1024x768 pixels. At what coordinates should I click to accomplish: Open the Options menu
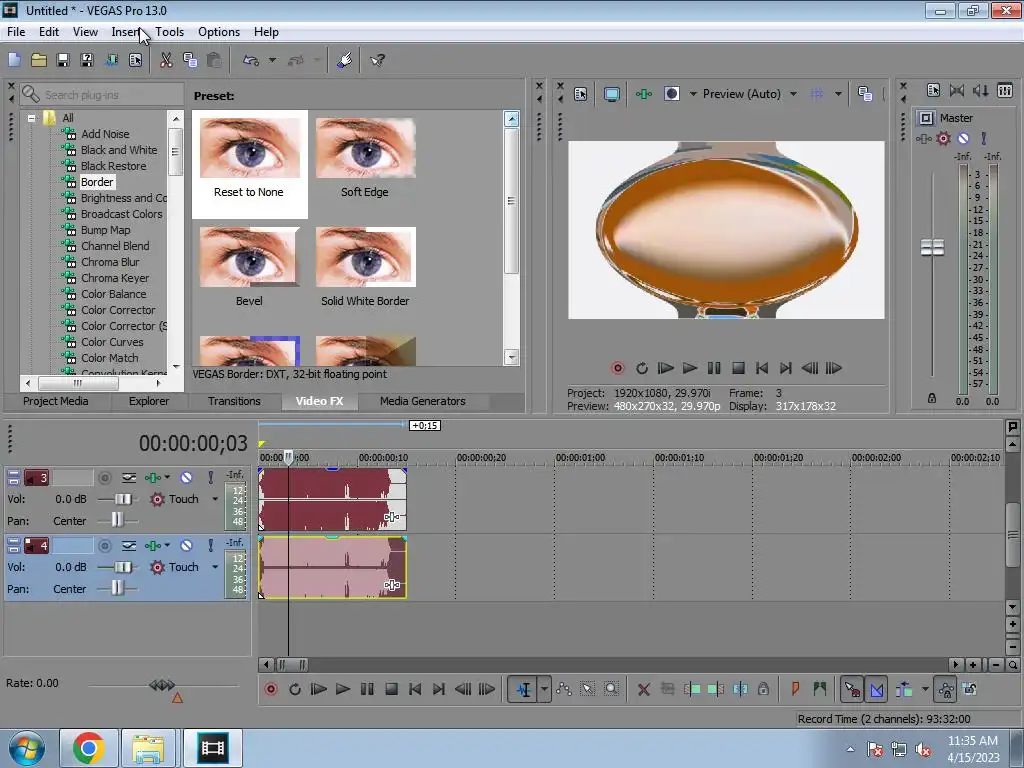point(219,32)
